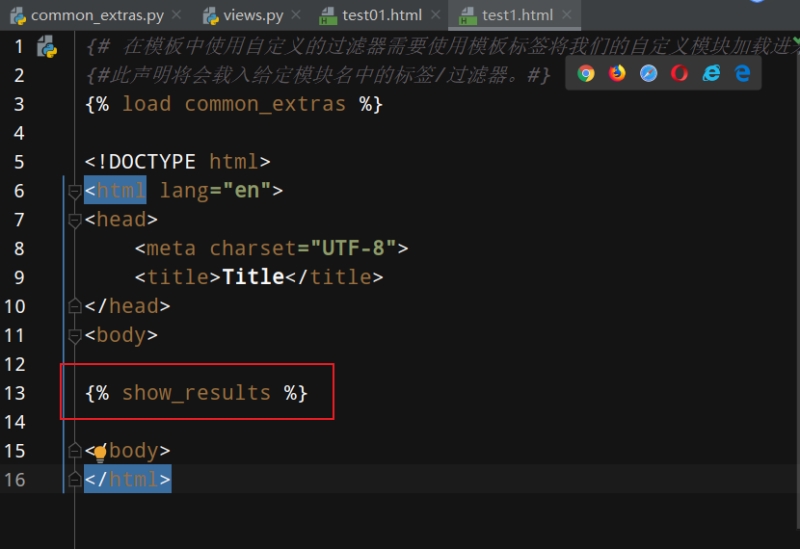Click the show_results template tag

click(x=196, y=393)
